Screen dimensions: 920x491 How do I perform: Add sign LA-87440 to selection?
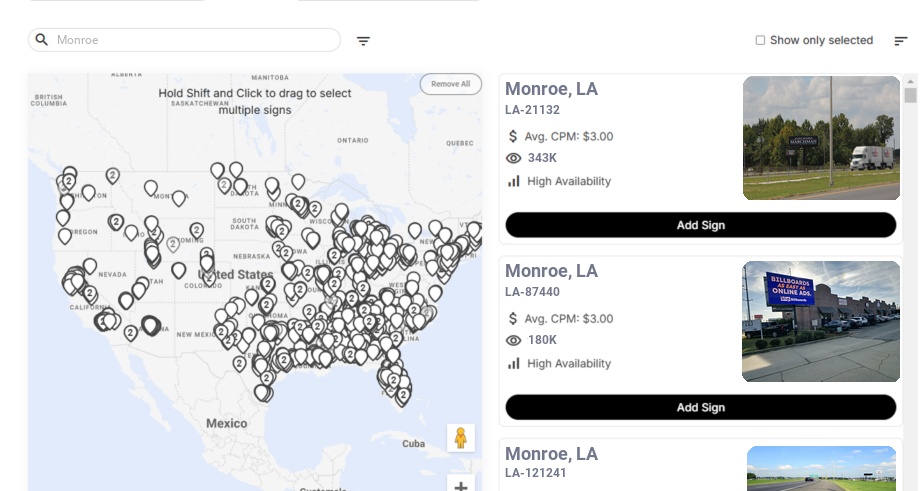(700, 407)
